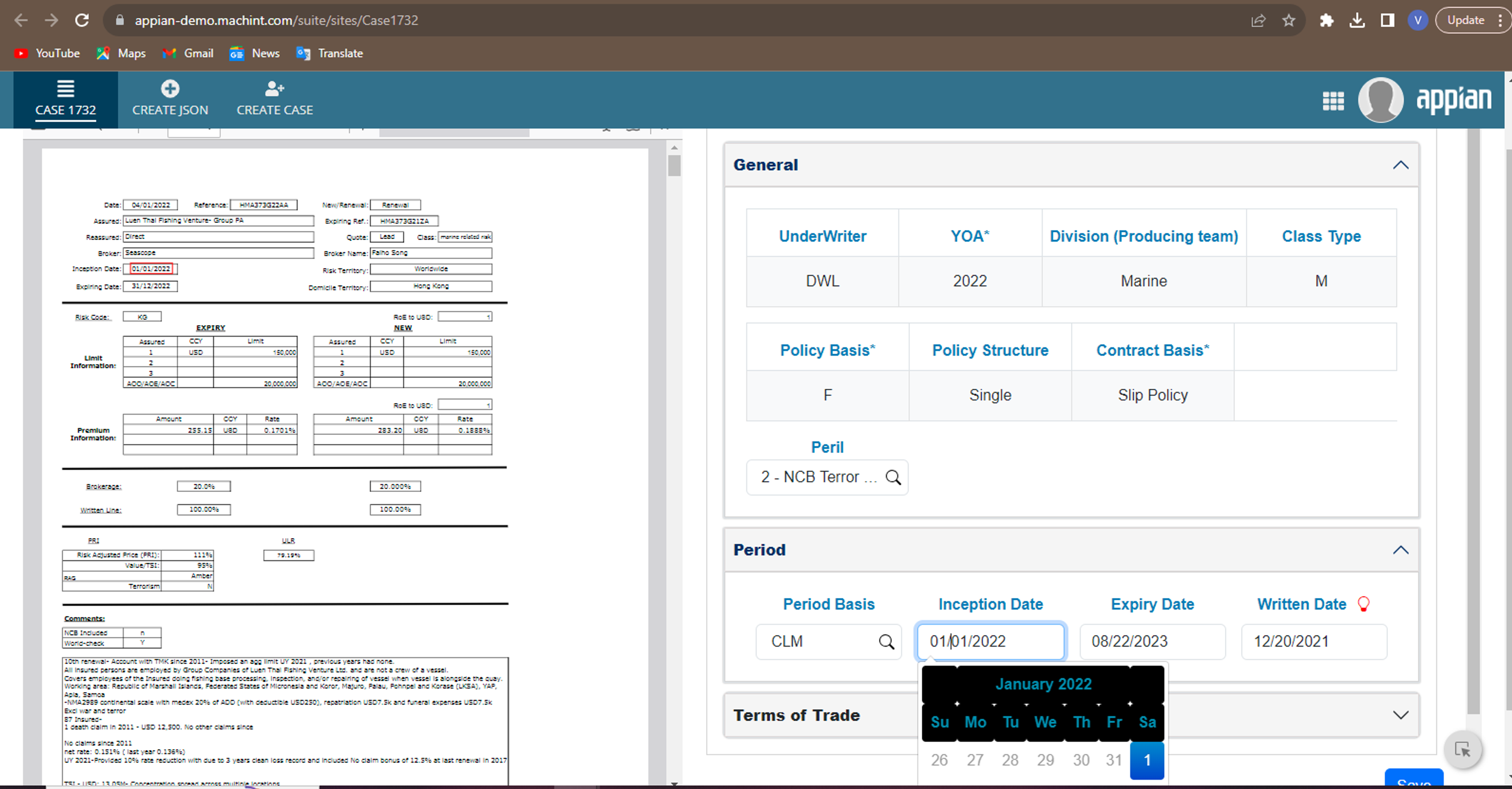Expand the Terms of Trade section
Screen dimensions: 1512x789
click(x=1401, y=715)
